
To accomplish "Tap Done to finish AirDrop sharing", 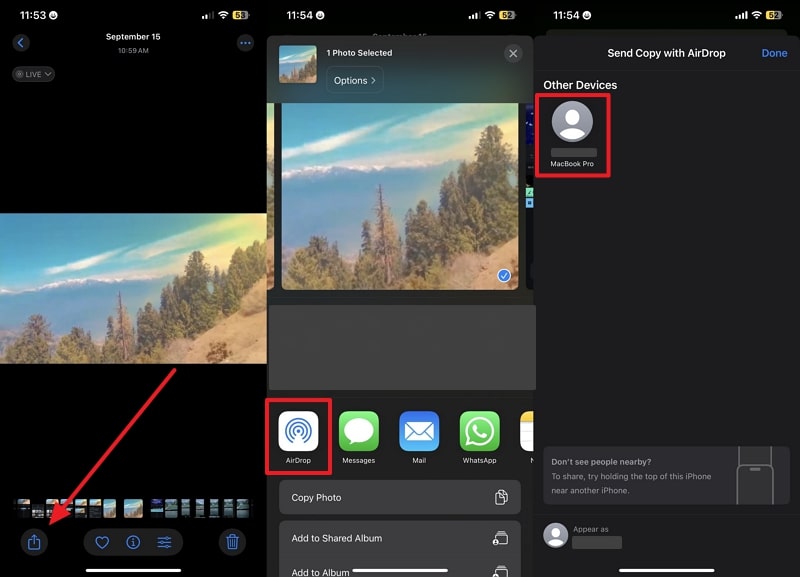I will (x=774, y=53).
